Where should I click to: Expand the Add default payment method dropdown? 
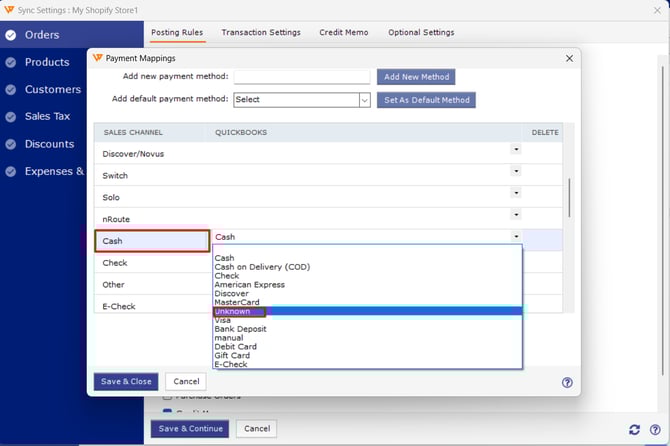364,100
